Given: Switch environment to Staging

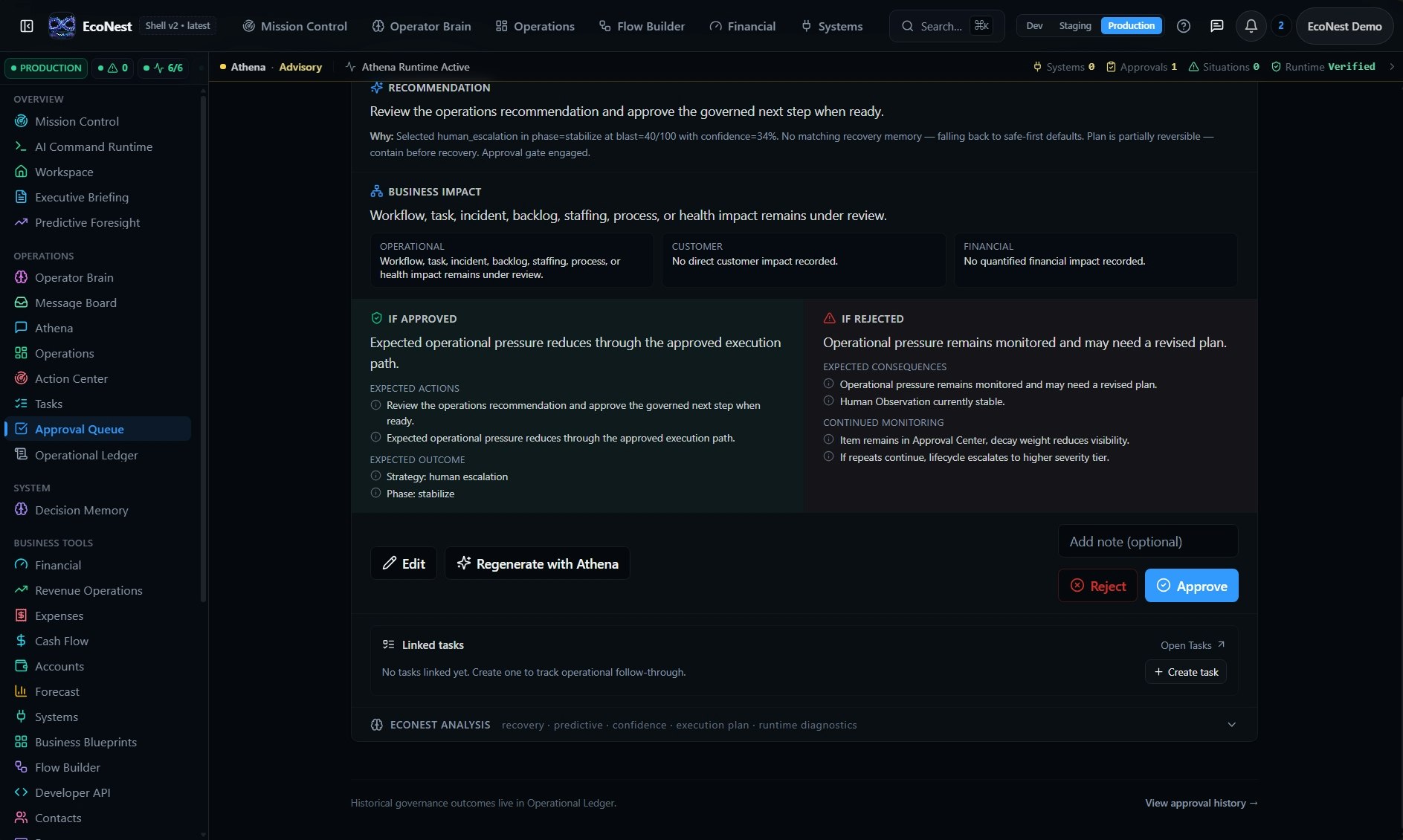Looking at the screenshot, I should pyautogui.click(x=1074, y=26).
